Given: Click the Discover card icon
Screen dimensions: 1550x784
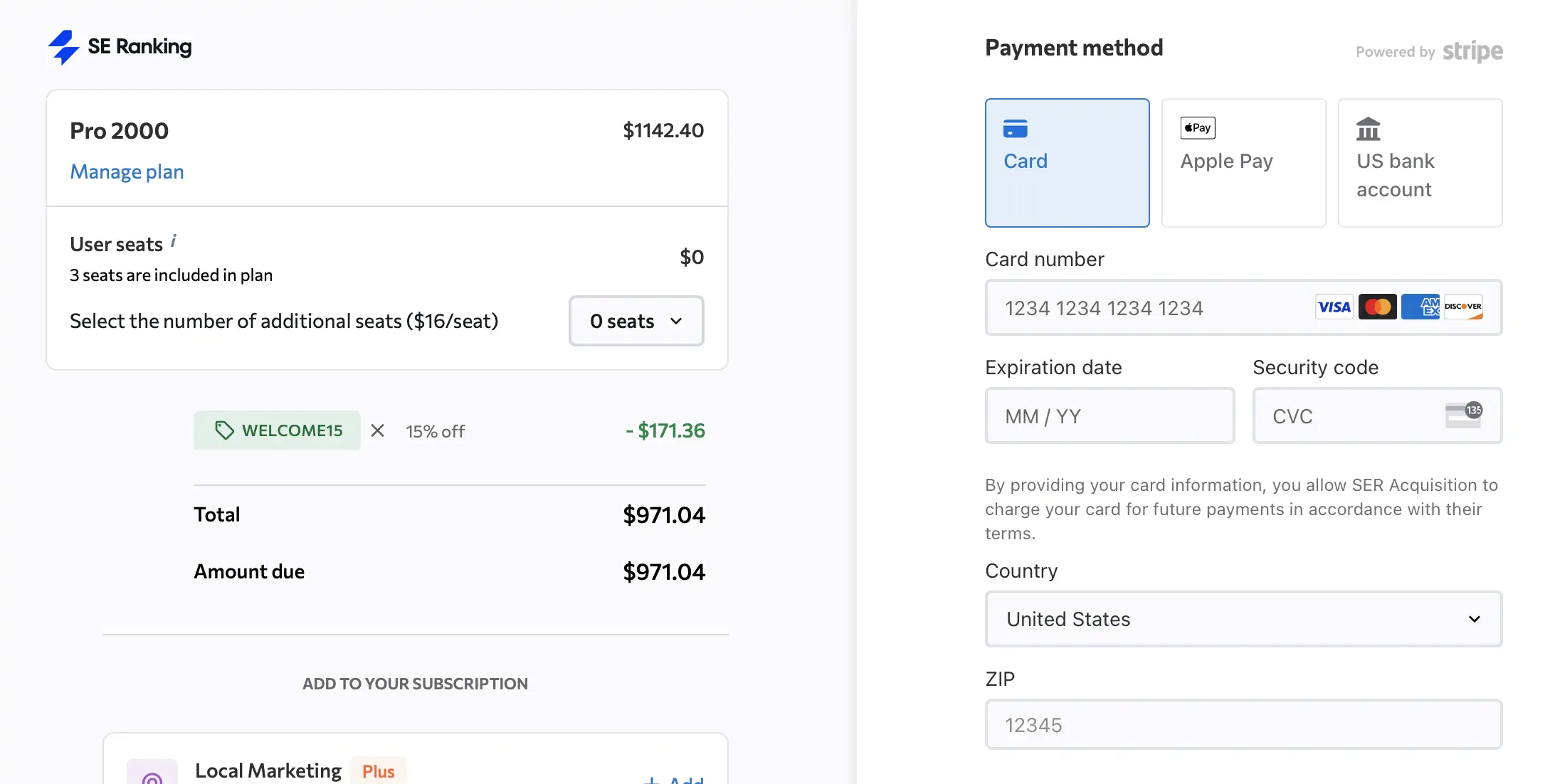Looking at the screenshot, I should tap(1463, 307).
